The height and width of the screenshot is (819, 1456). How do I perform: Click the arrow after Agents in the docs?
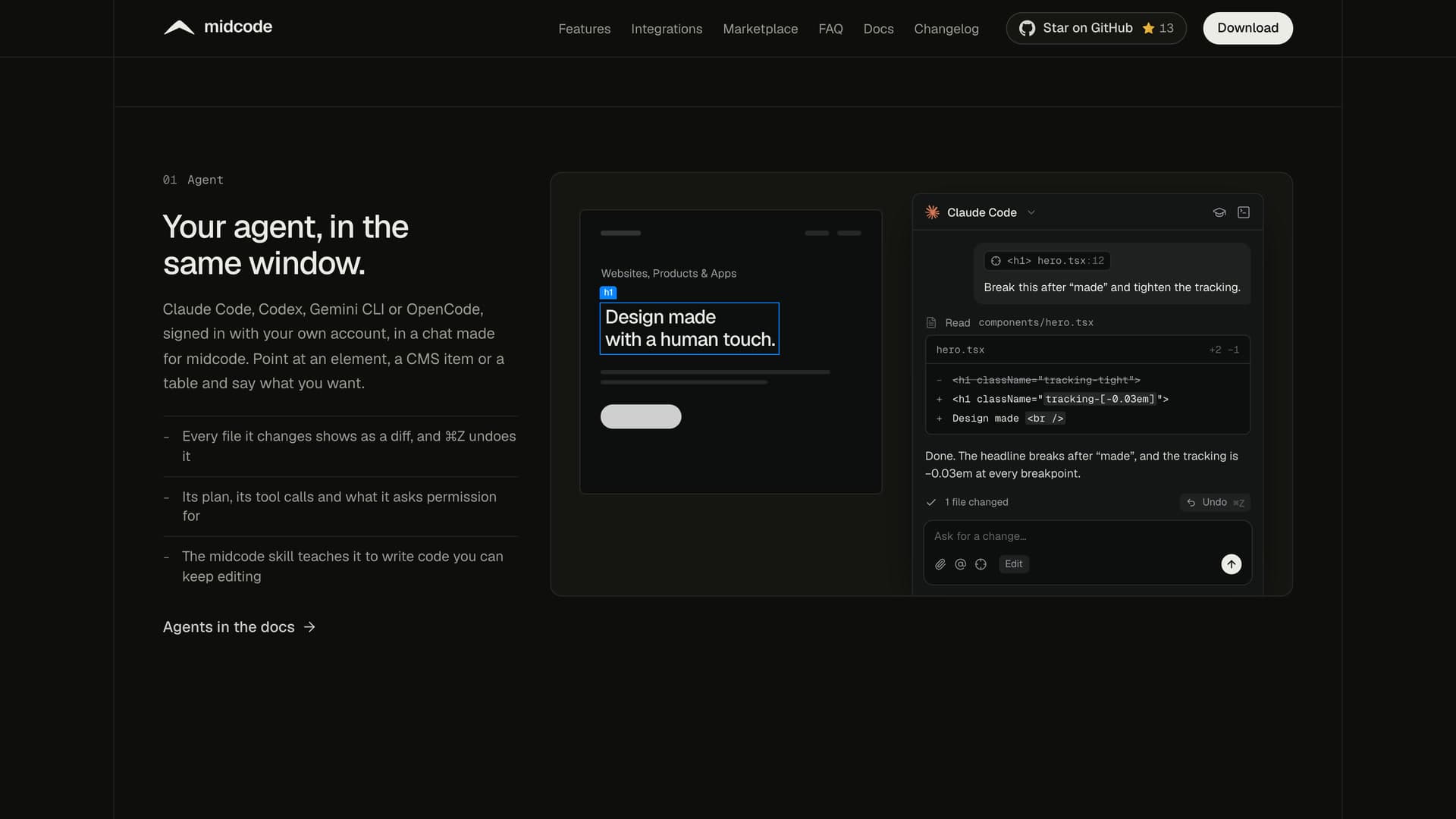309,627
